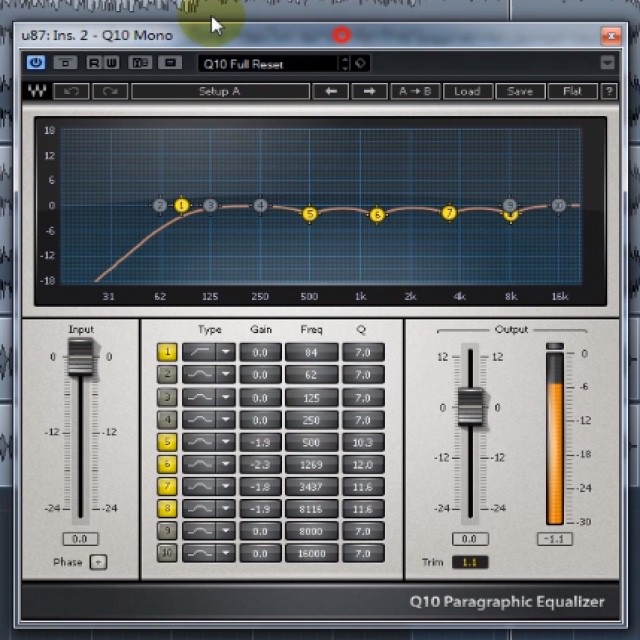Enable EQ band 2

point(167,374)
